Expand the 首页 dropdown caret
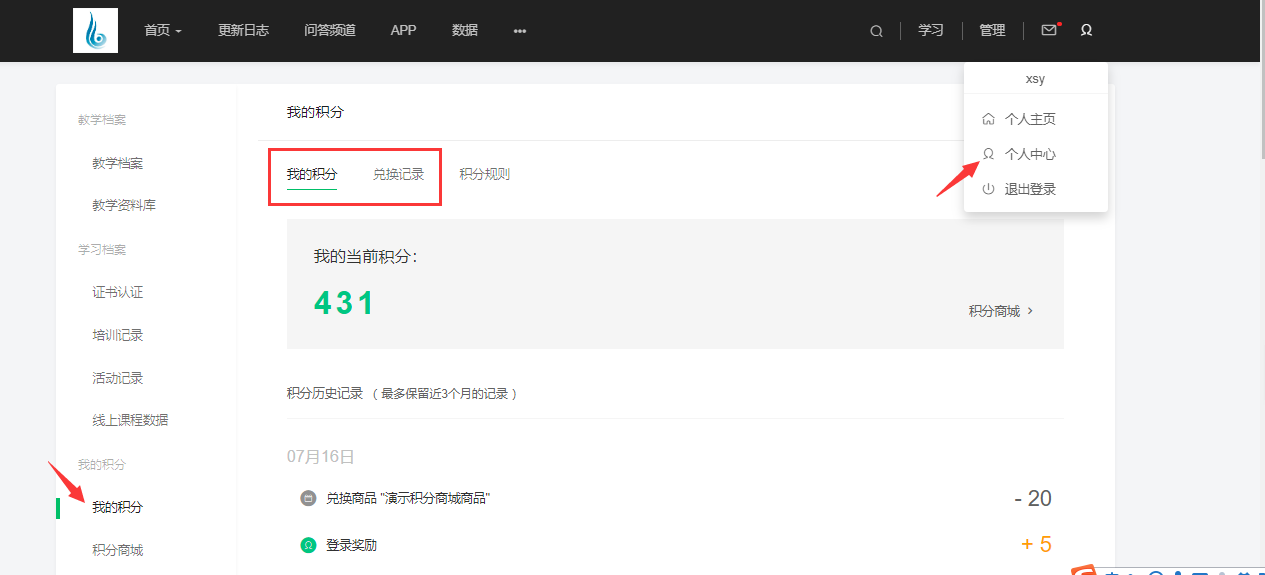Viewport: 1265px width, 575px height. click(179, 31)
